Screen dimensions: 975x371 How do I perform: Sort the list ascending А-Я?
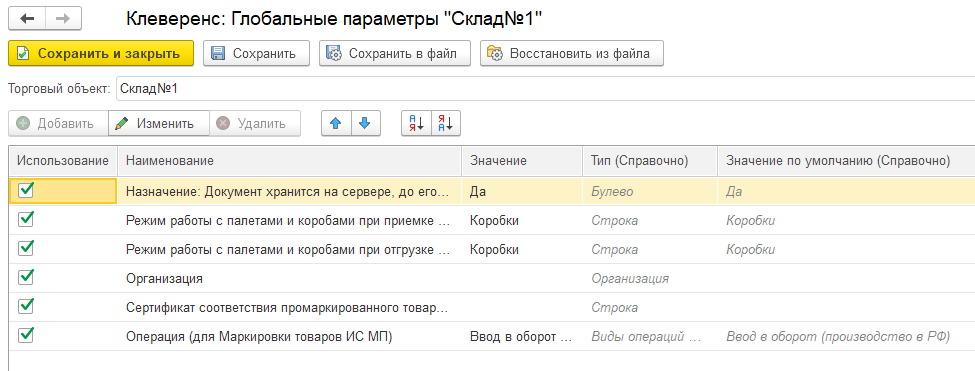pyautogui.click(x=416, y=124)
